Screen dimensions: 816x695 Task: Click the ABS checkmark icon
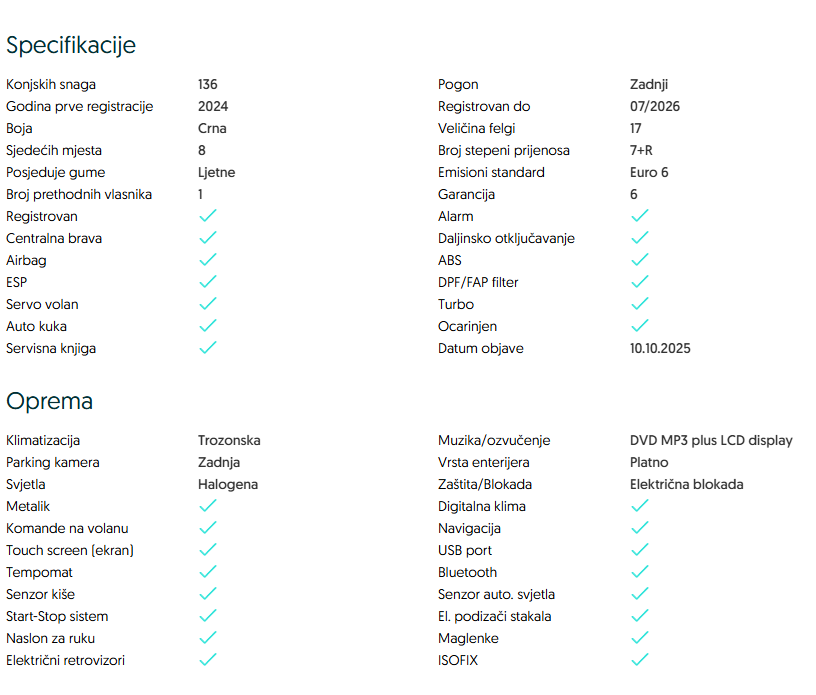[x=640, y=260]
